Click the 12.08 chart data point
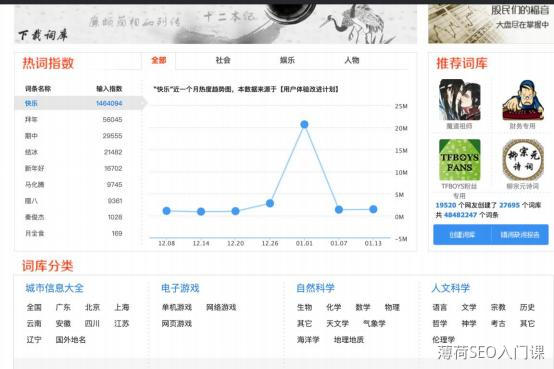554x369 pixels. [166, 211]
